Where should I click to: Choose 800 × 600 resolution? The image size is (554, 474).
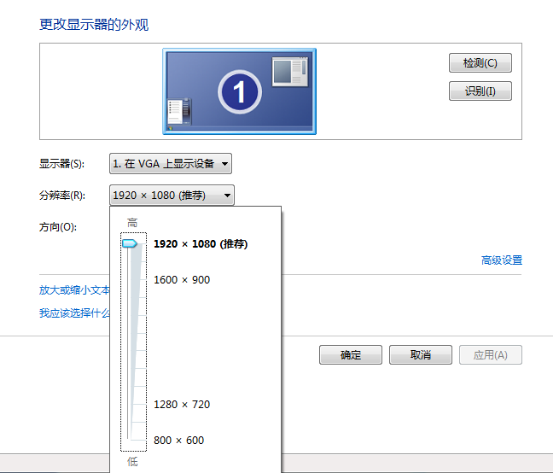179,440
